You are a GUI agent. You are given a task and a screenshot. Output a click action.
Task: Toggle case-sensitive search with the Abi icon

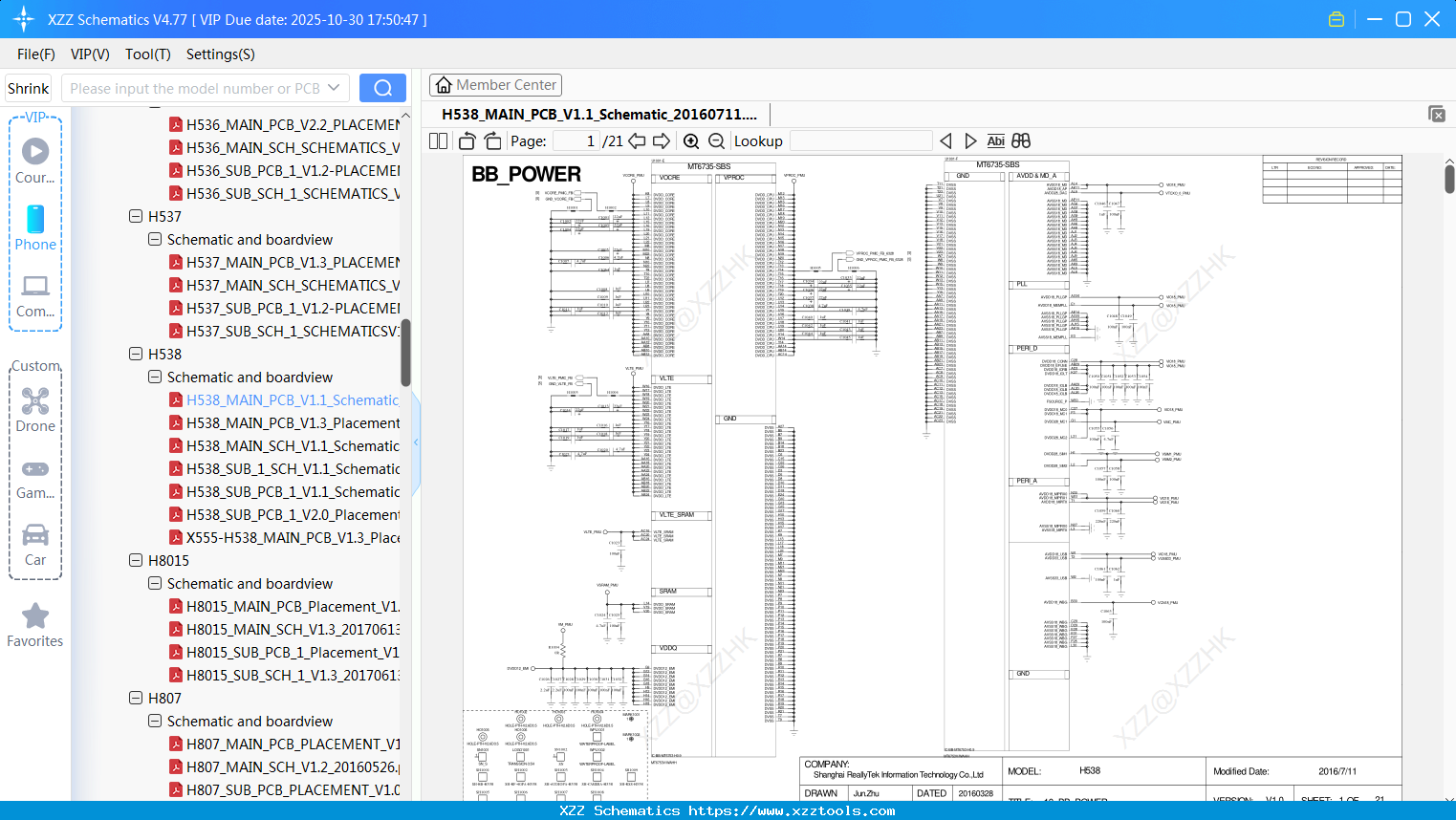point(995,140)
